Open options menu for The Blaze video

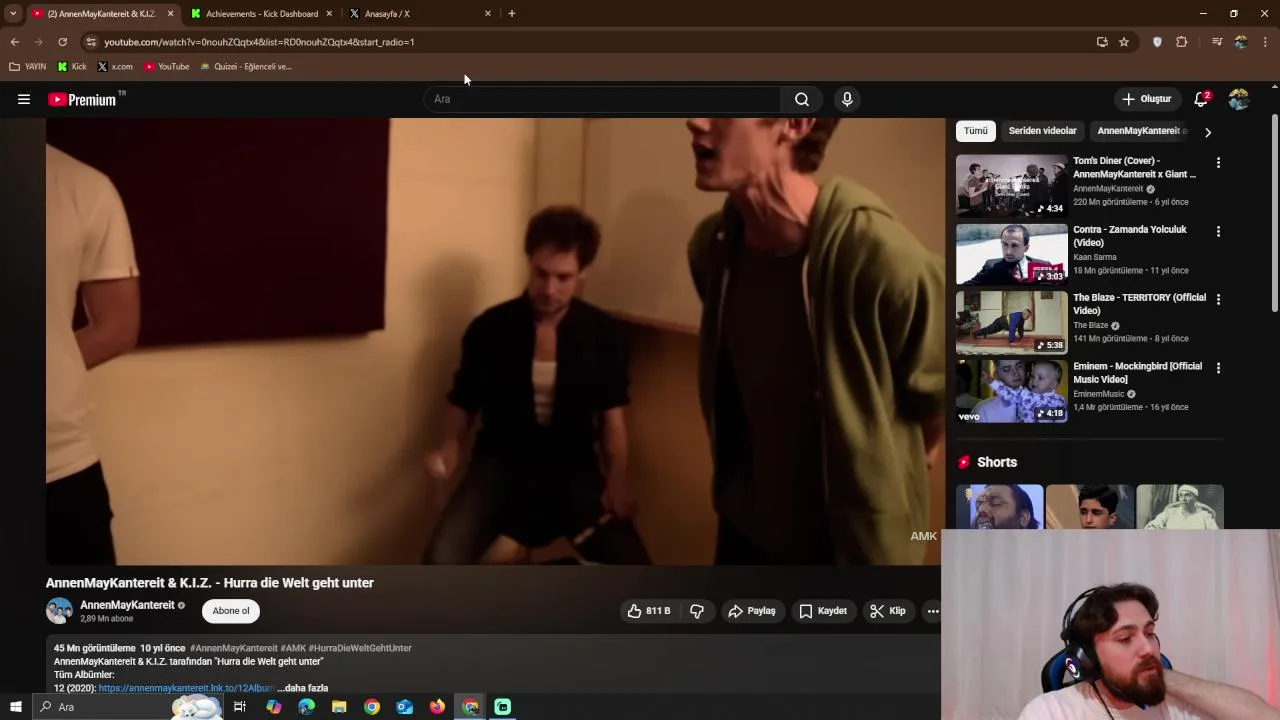click(1218, 299)
